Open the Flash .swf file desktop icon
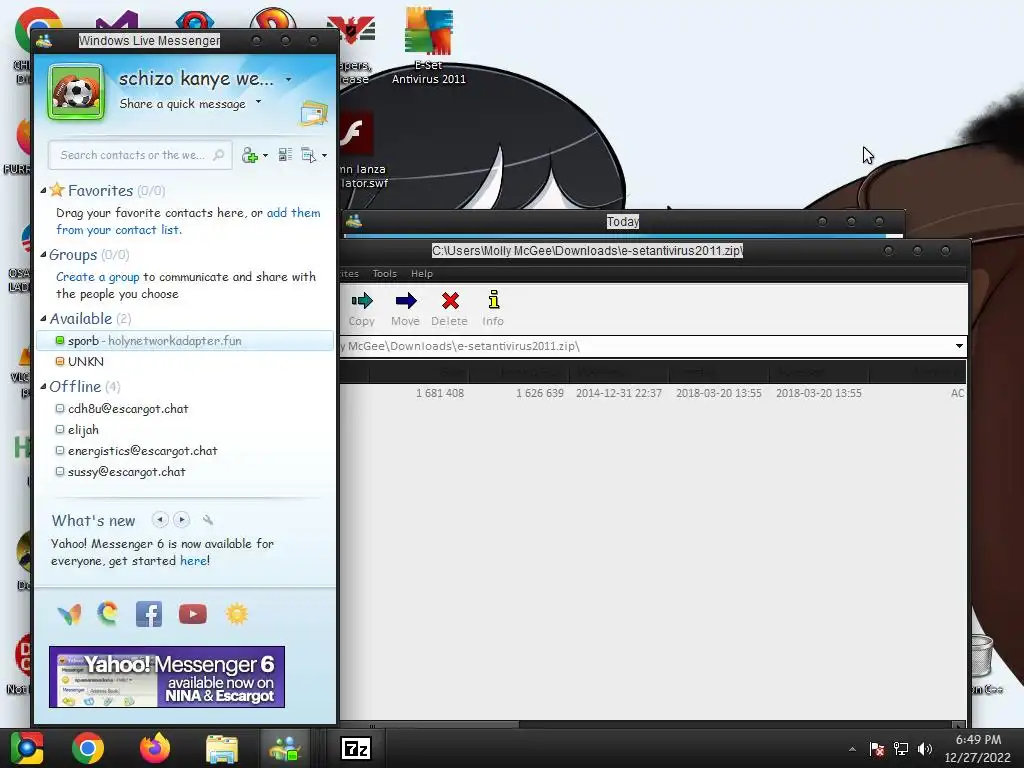Screen dimensions: 1024x768 point(363,150)
